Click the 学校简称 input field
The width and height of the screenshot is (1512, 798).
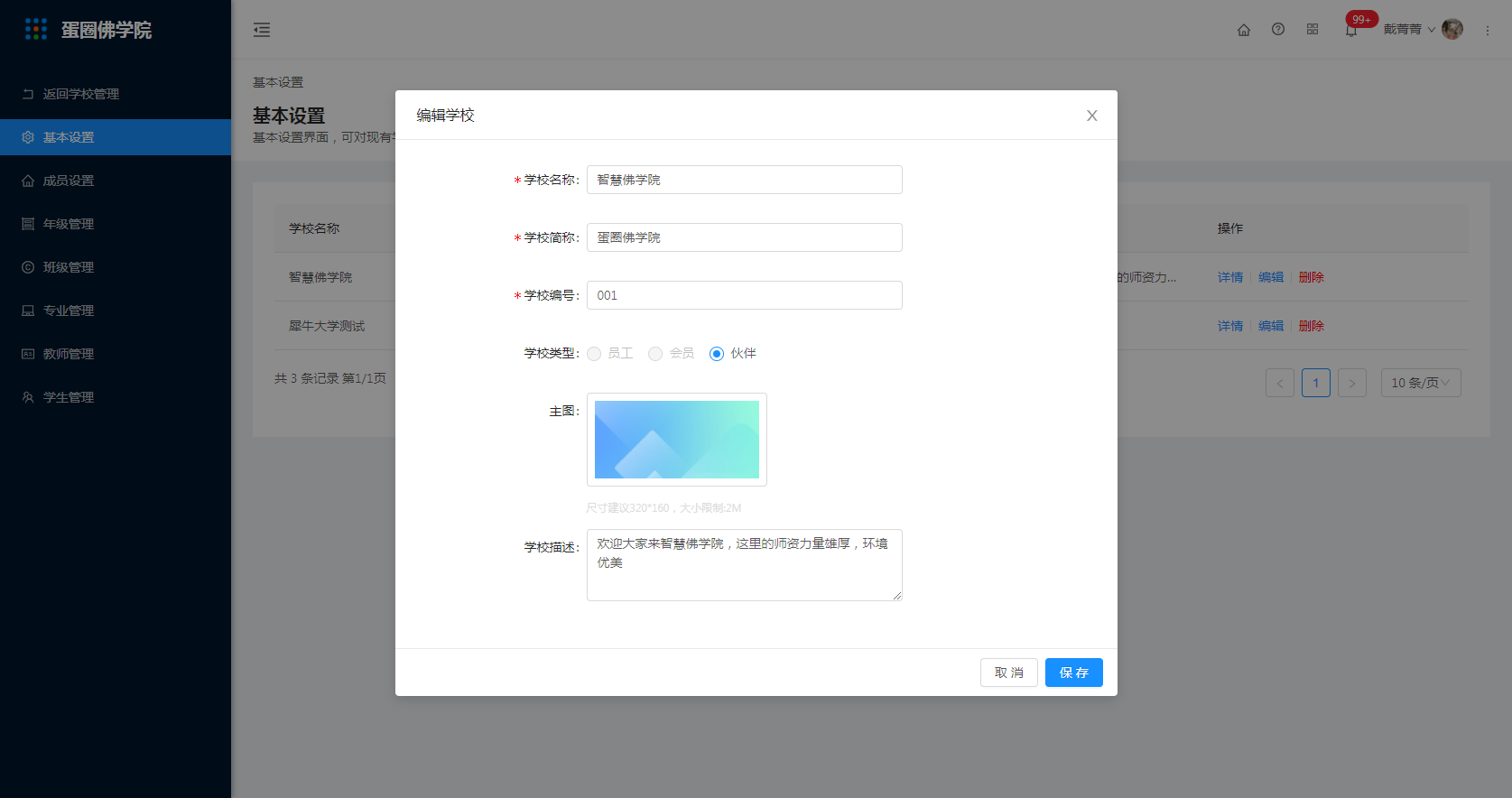(745, 237)
